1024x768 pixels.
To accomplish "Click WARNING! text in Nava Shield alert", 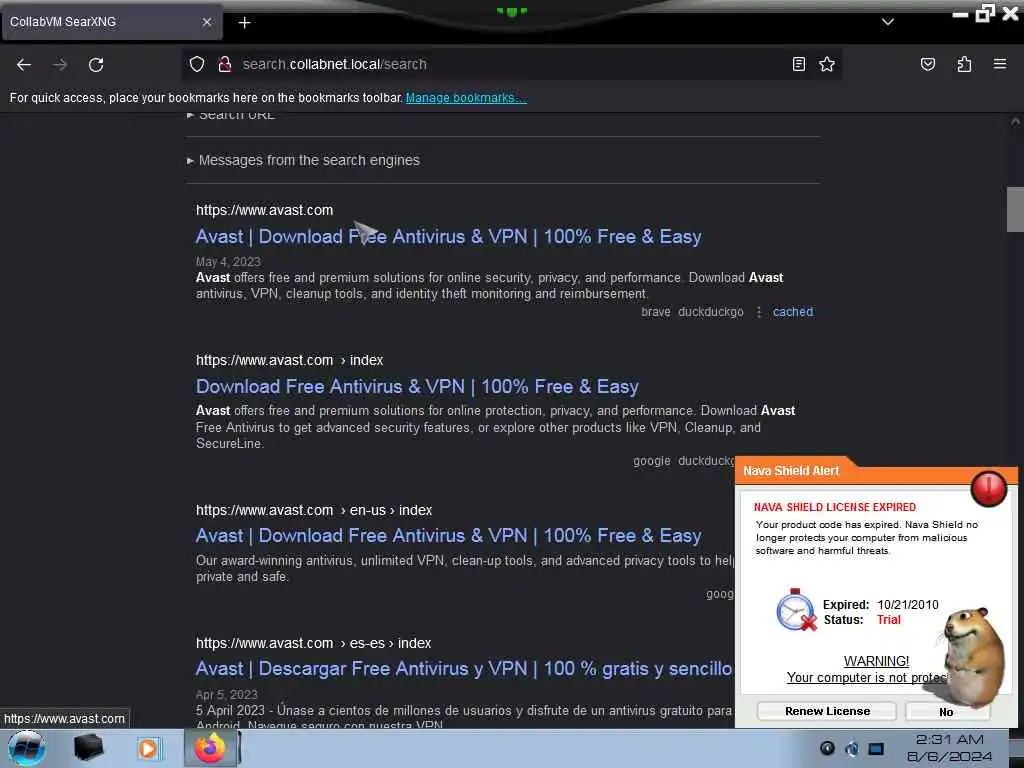I will click(x=876, y=661).
